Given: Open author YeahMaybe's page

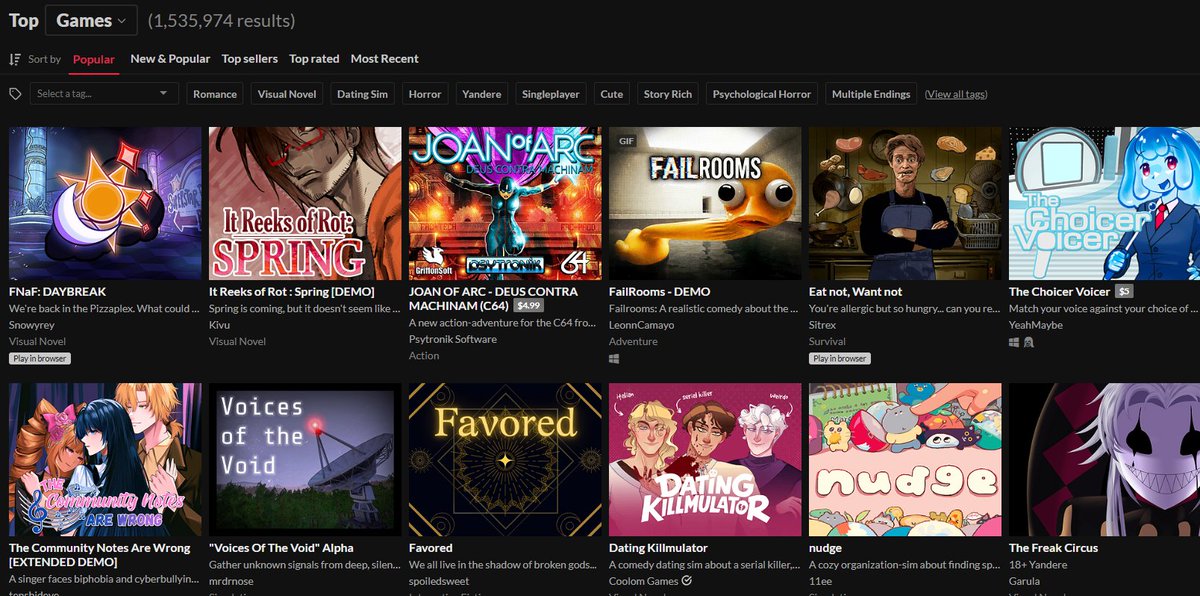Looking at the screenshot, I should pyautogui.click(x=1035, y=325).
